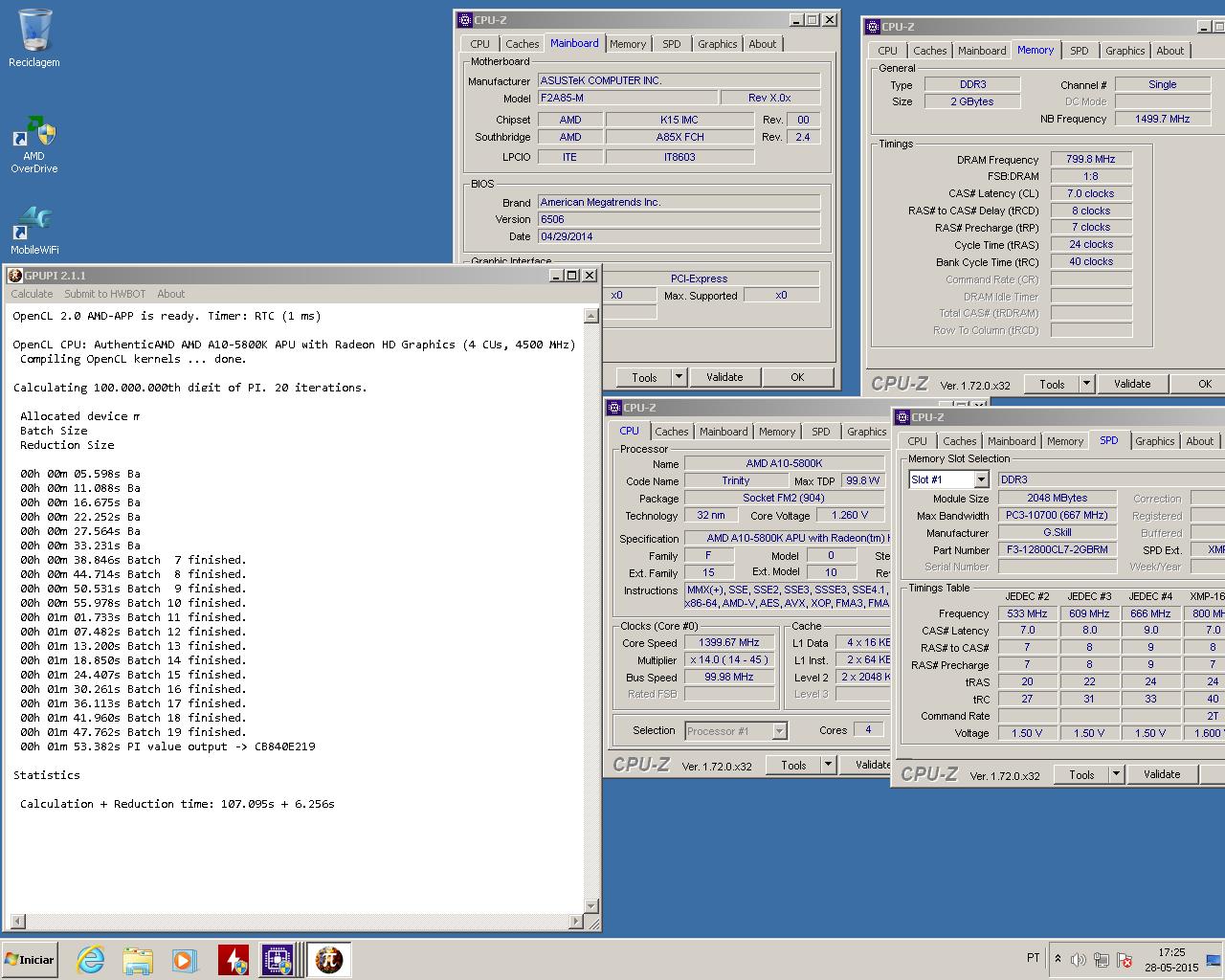Click OK in the Mainboard CPU-Z window
This screenshot has height=980, width=1225.
(x=797, y=377)
